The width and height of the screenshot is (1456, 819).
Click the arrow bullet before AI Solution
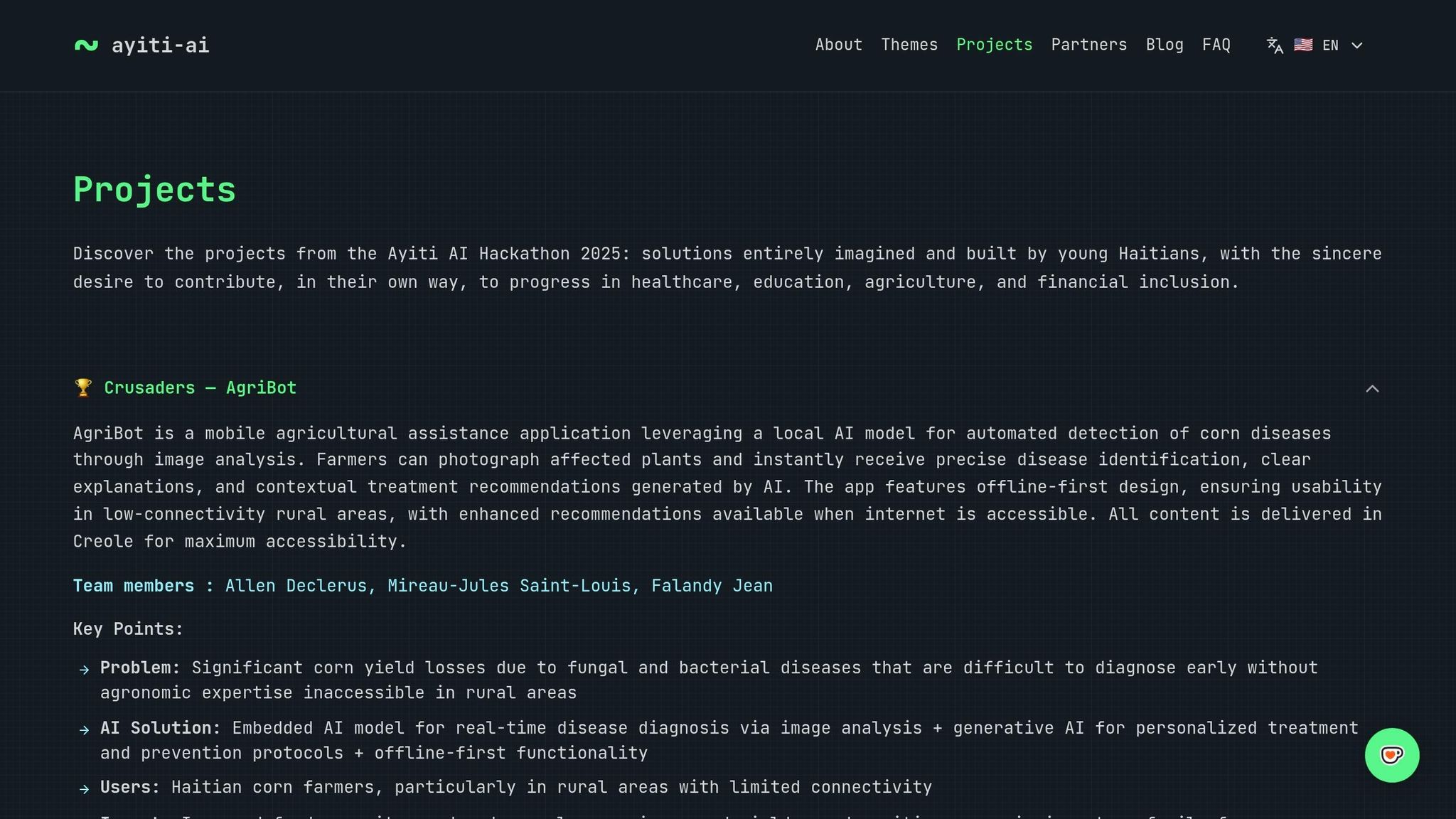[x=85, y=730]
